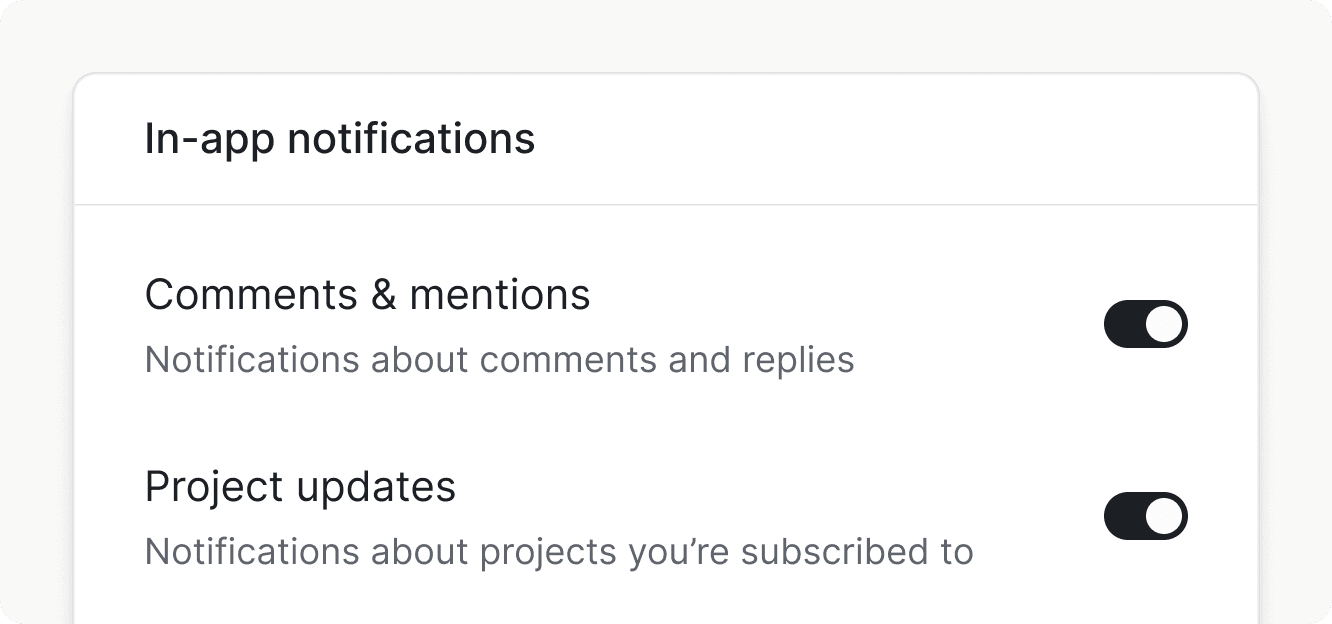The width and height of the screenshot is (1332, 624).
Task: Click the dark track of the bottom switch
Action: [1125, 516]
